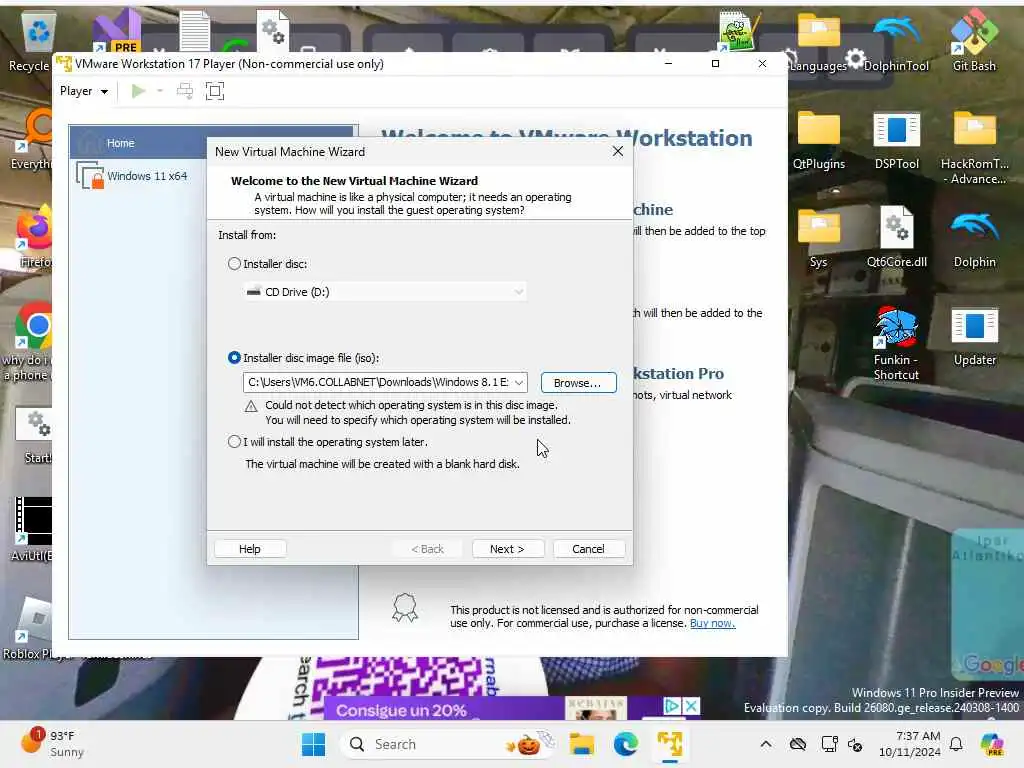Open the Updater desktop icon
Screen dimensions: 1024x768
[x=974, y=336]
